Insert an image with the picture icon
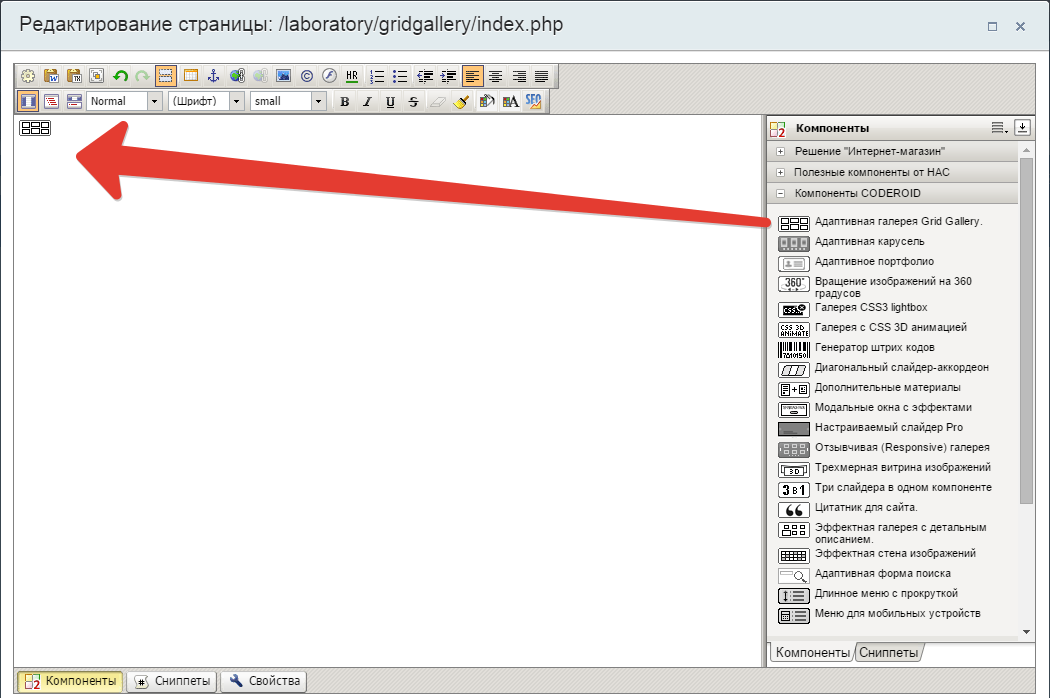Viewport: 1050px width, 698px height. 283,76
